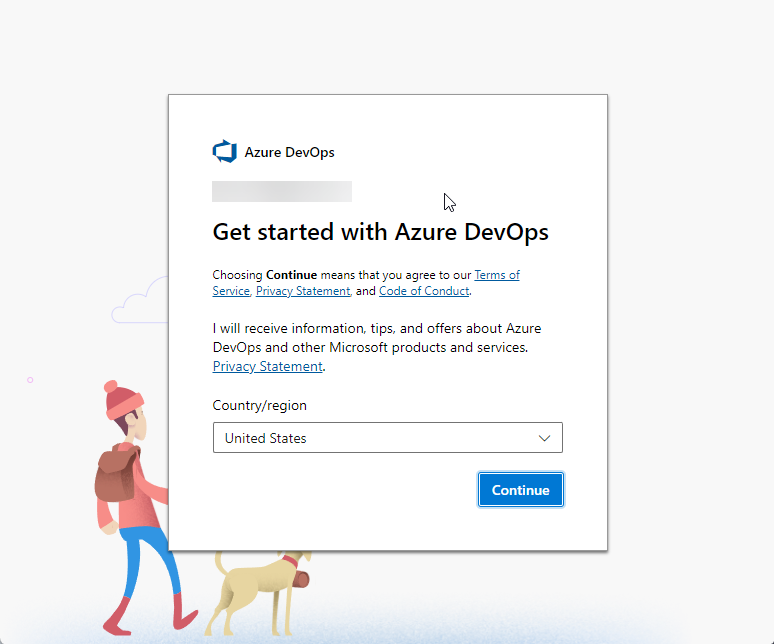Click the Azure DevOps logo icon
The image size is (774, 644).
point(225,152)
